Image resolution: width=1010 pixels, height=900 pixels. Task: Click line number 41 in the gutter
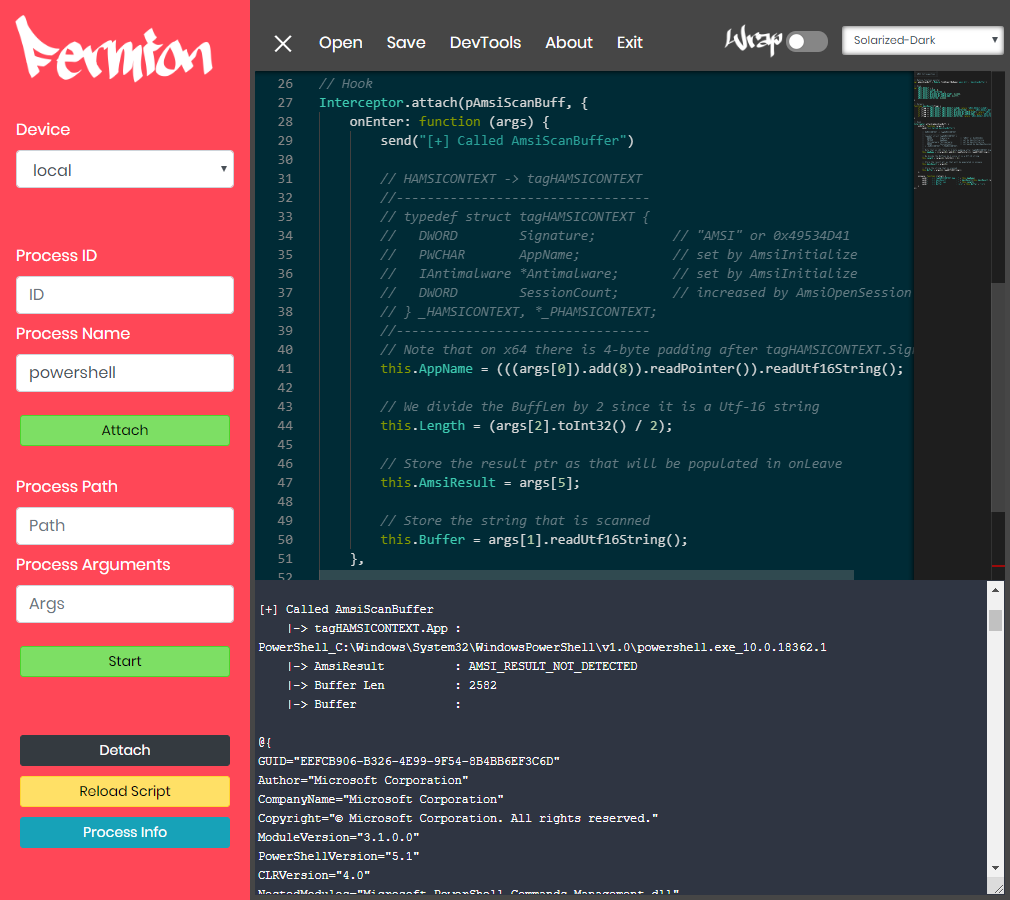tap(285, 369)
